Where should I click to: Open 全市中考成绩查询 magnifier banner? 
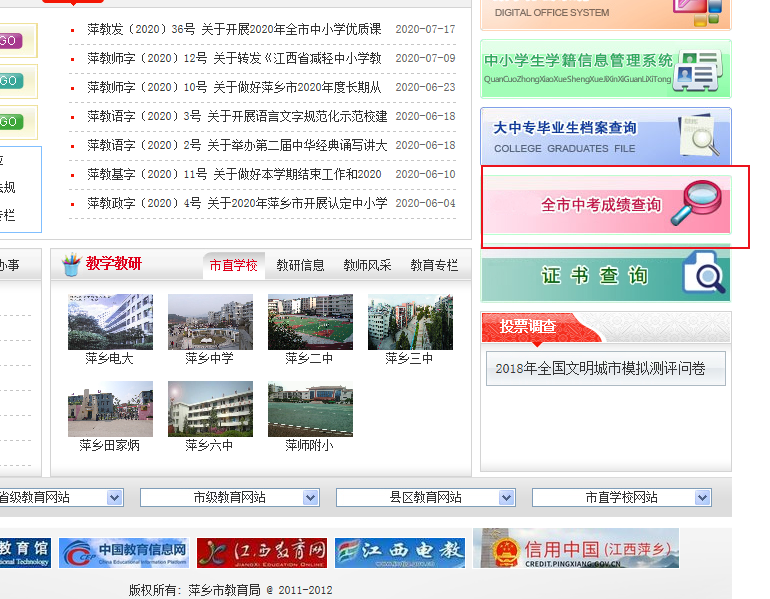point(606,204)
